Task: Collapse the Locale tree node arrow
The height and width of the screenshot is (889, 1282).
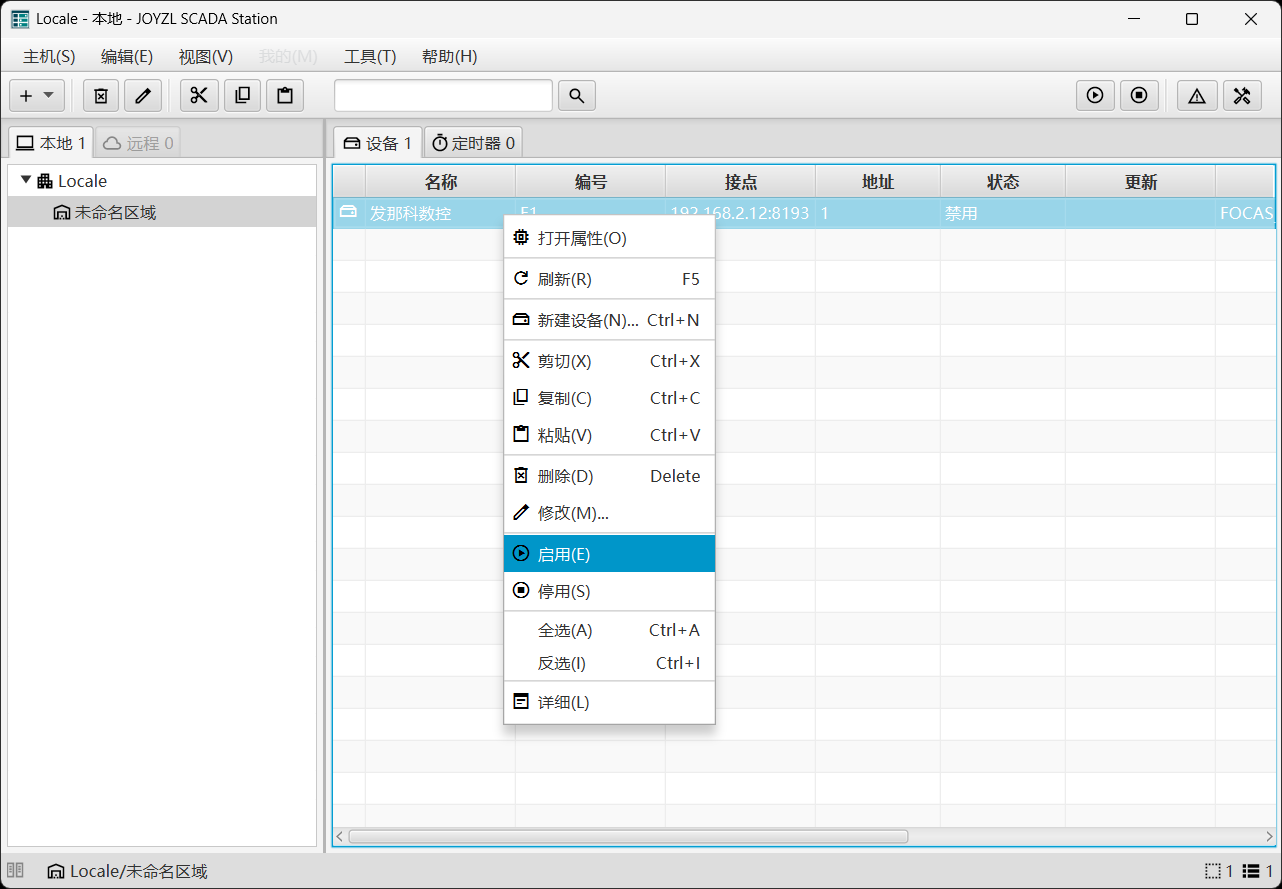Action: click(26, 180)
